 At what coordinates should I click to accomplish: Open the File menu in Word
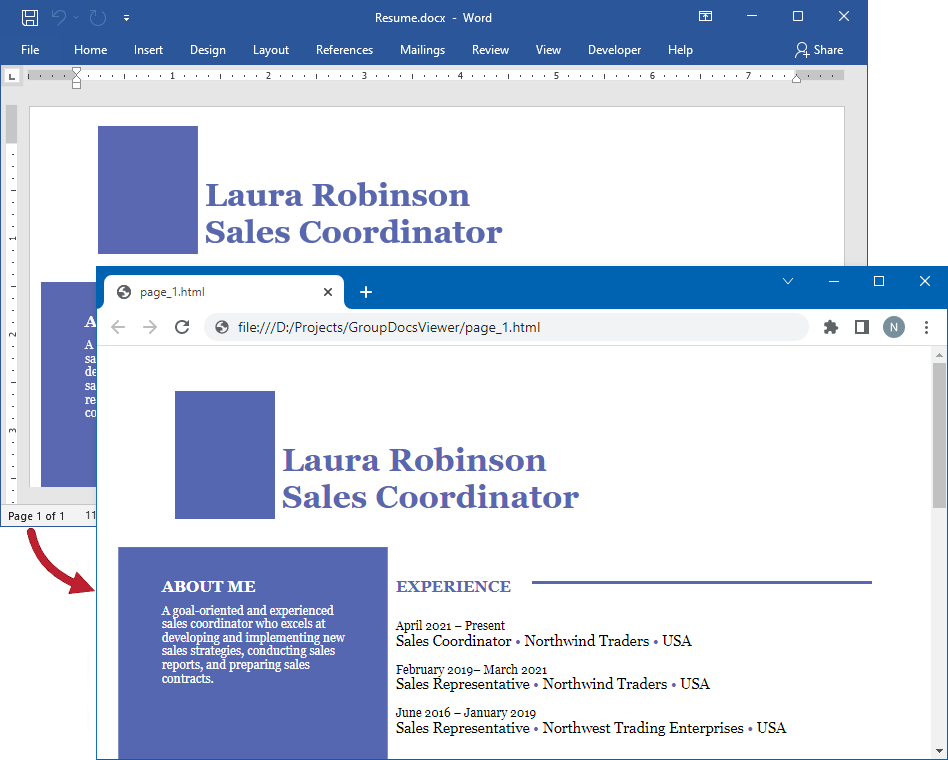click(30, 50)
